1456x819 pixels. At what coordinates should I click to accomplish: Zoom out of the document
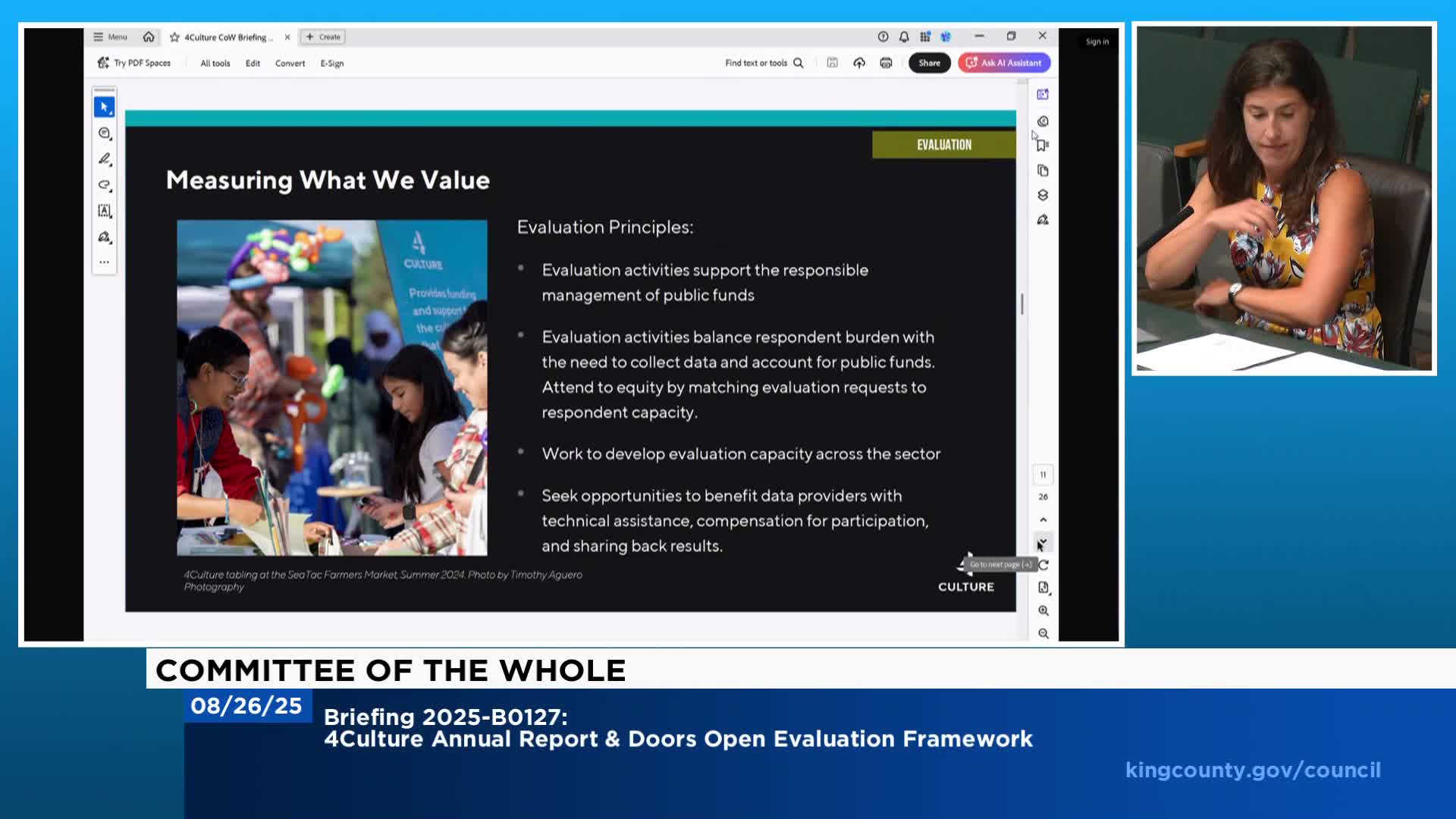pos(1043,633)
